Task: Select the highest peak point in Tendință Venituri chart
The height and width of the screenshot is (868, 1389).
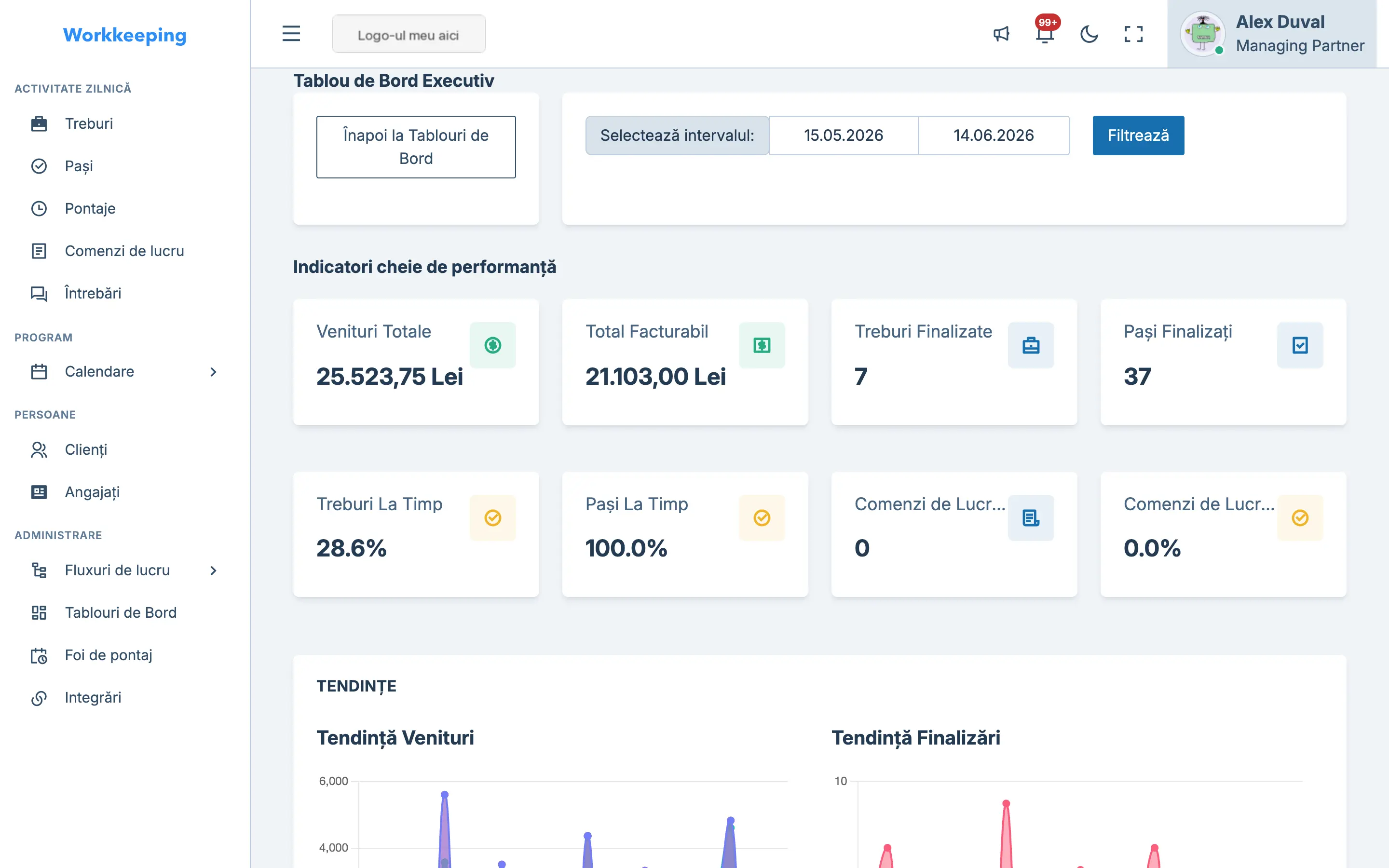Action: click(444, 795)
